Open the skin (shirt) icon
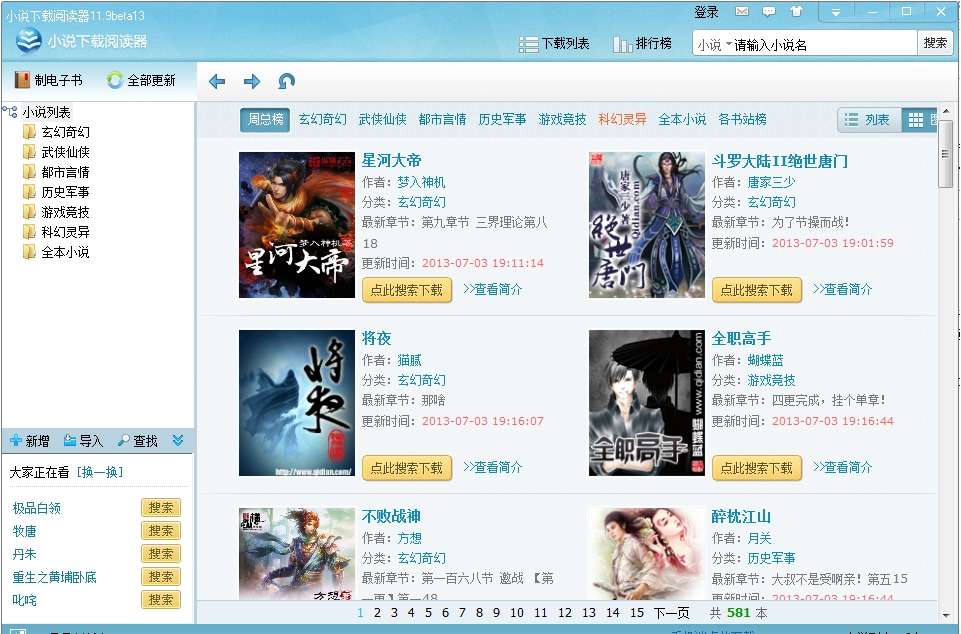 pyautogui.click(x=796, y=12)
